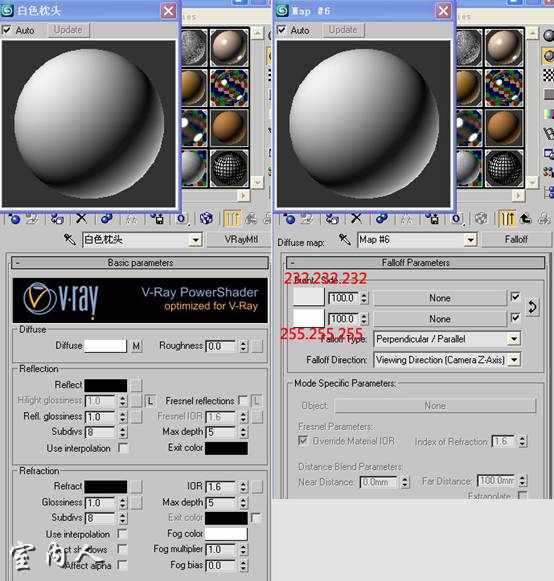
Task: Click the Diffuse M map button
Action: click(136, 346)
